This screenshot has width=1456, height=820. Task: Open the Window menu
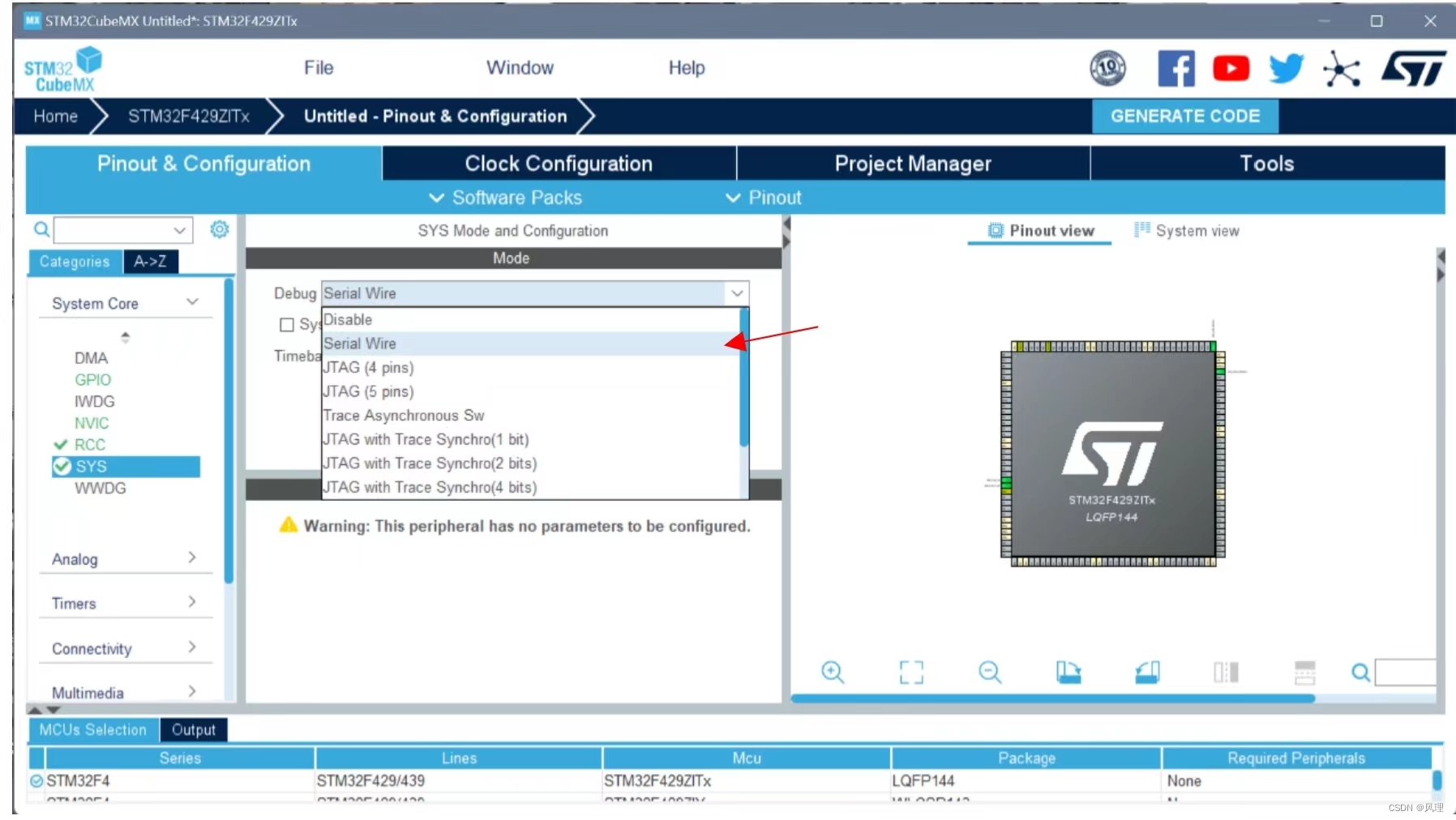(520, 67)
